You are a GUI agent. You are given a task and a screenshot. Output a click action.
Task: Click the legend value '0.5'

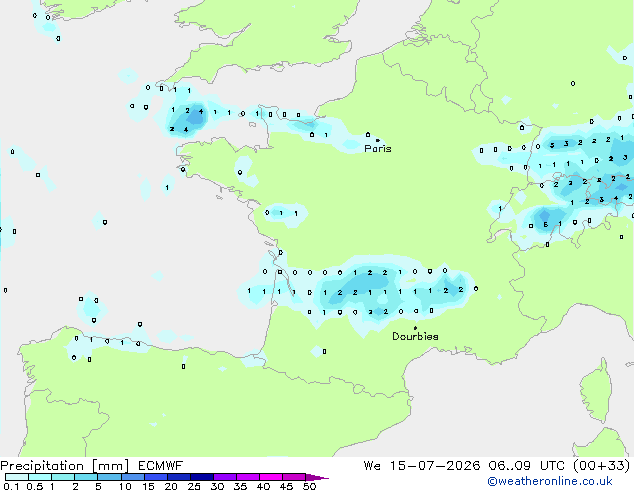click(x=35, y=486)
